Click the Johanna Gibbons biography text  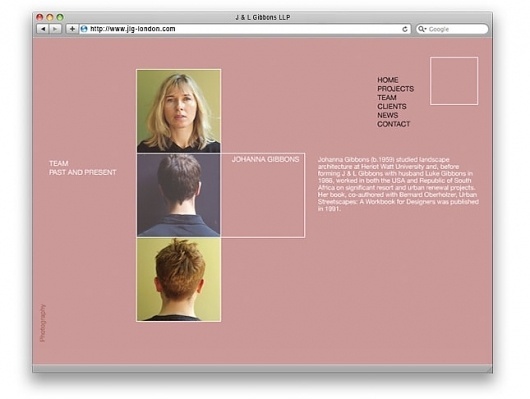(x=398, y=184)
